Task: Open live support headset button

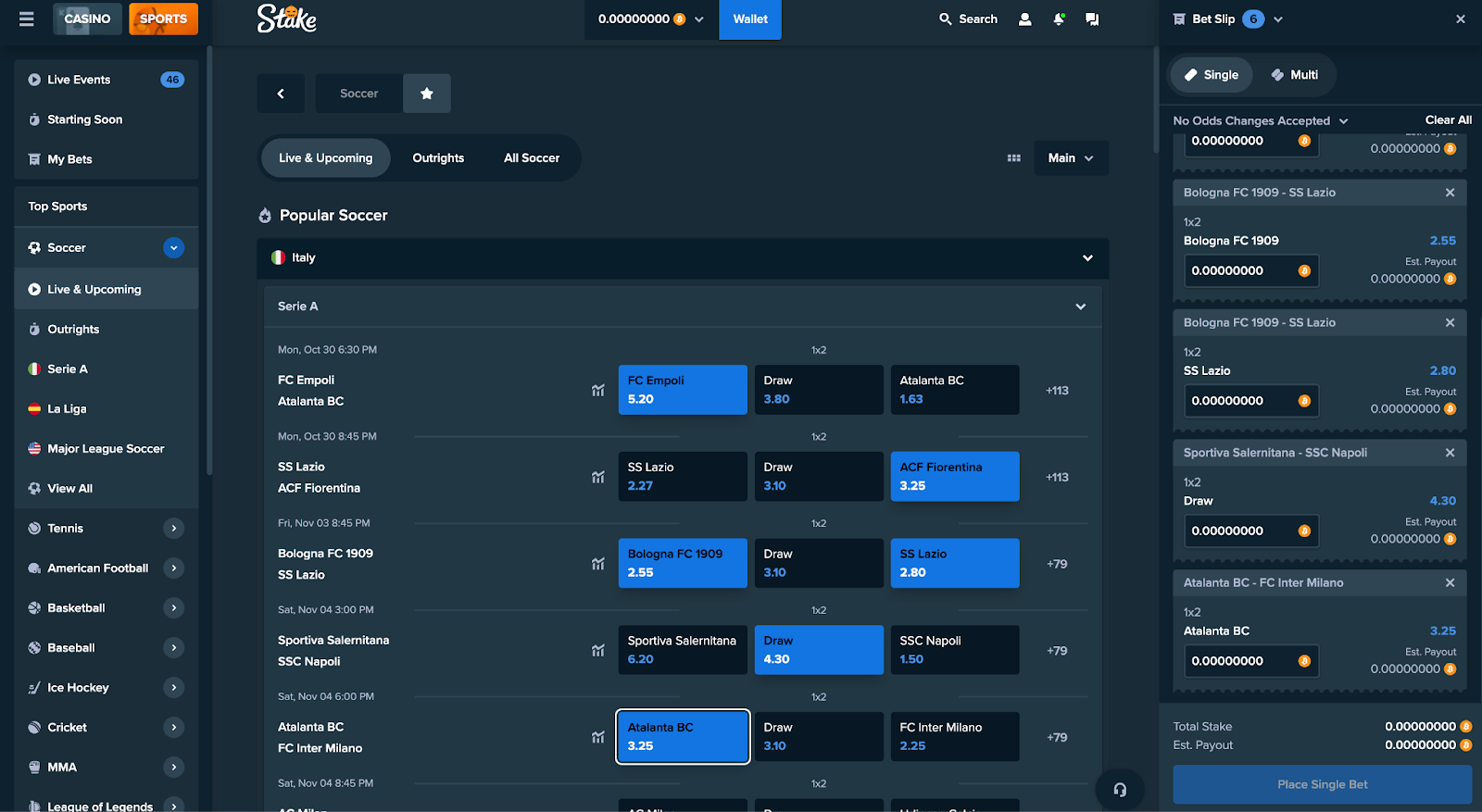Action: [x=1120, y=790]
